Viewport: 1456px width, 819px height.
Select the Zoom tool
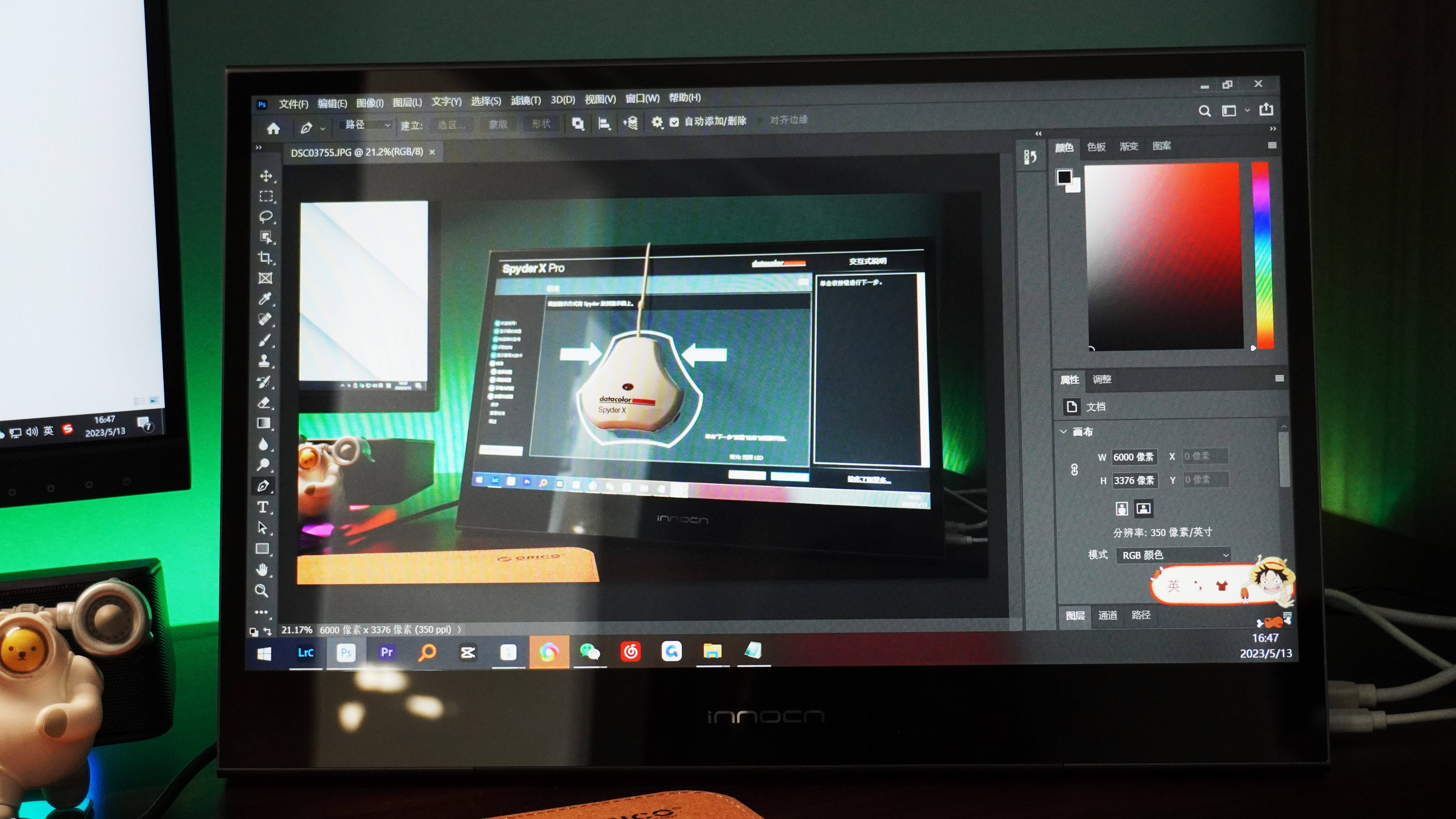tap(262, 591)
